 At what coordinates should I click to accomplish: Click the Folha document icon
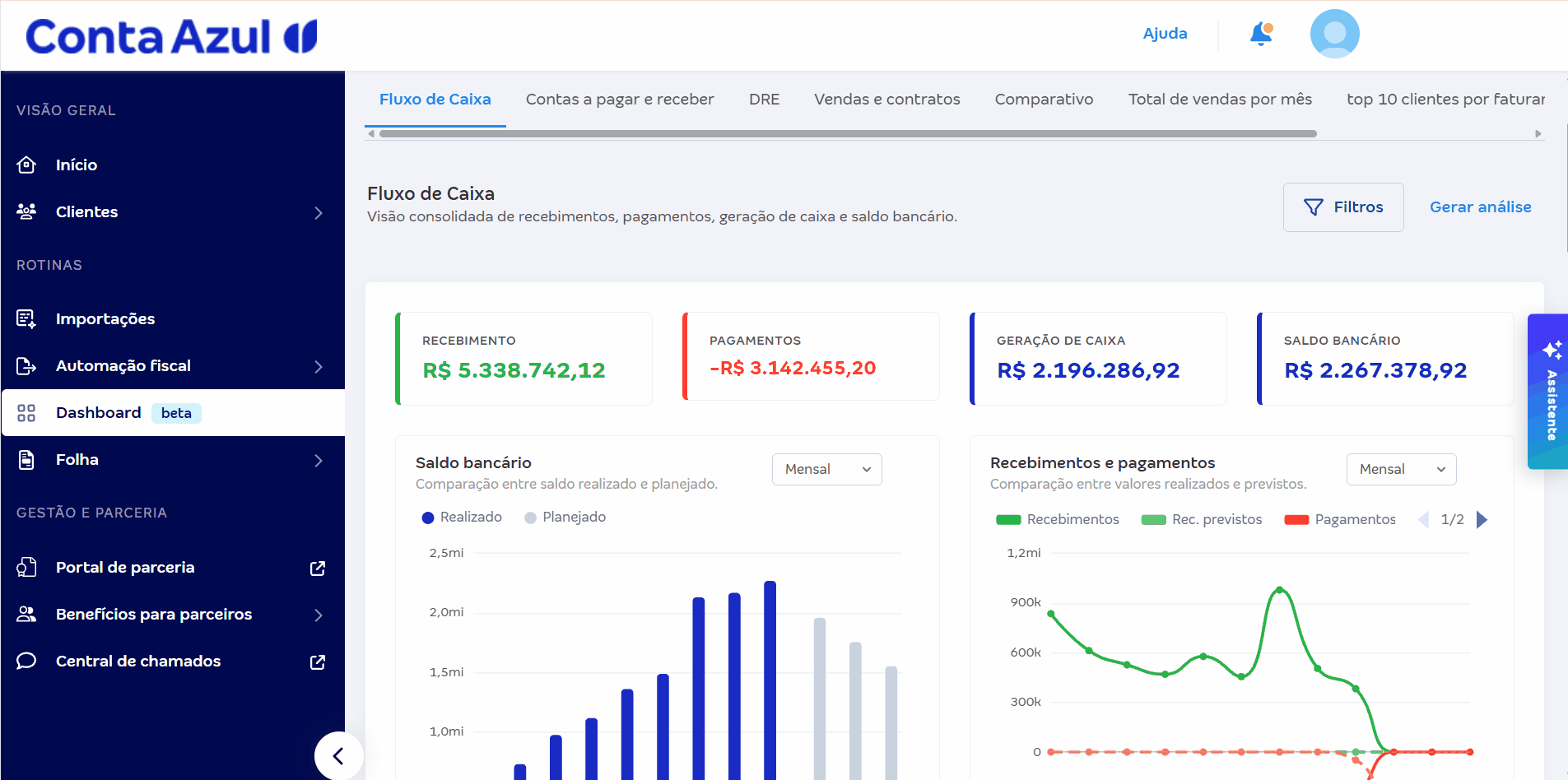(x=26, y=459)
